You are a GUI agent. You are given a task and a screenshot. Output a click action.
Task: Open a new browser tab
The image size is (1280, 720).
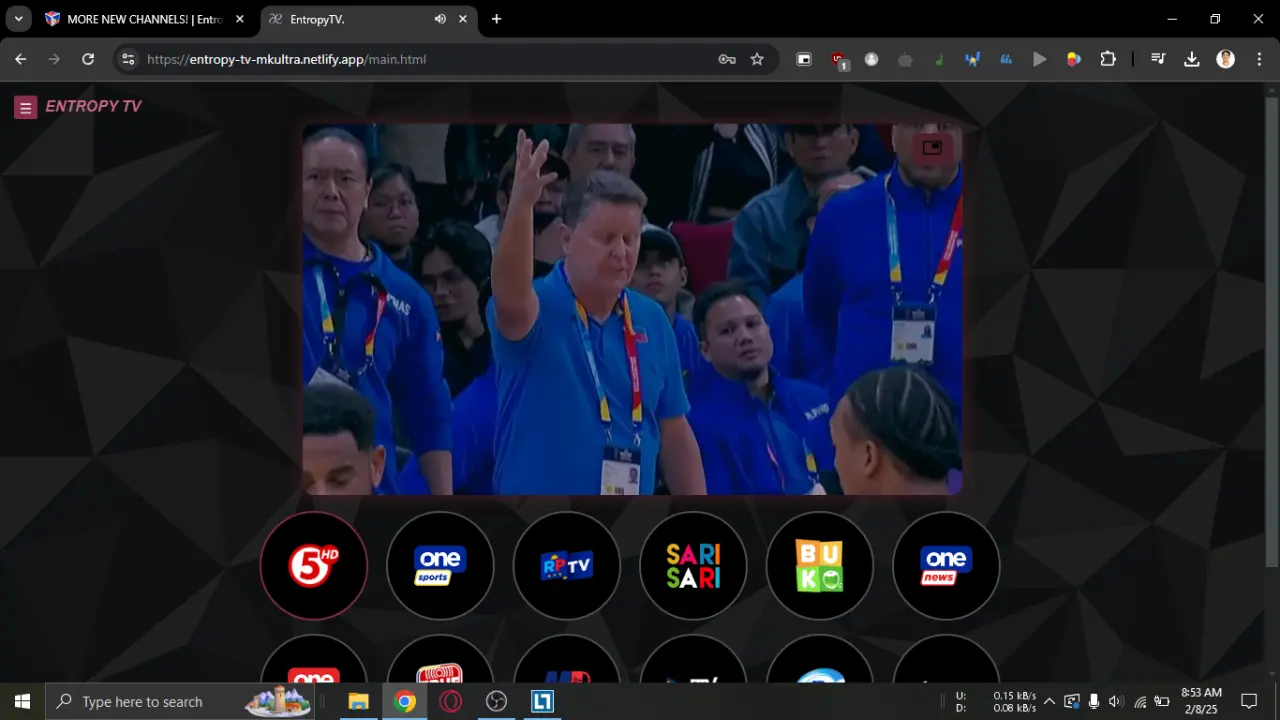(x=497, y=19)
